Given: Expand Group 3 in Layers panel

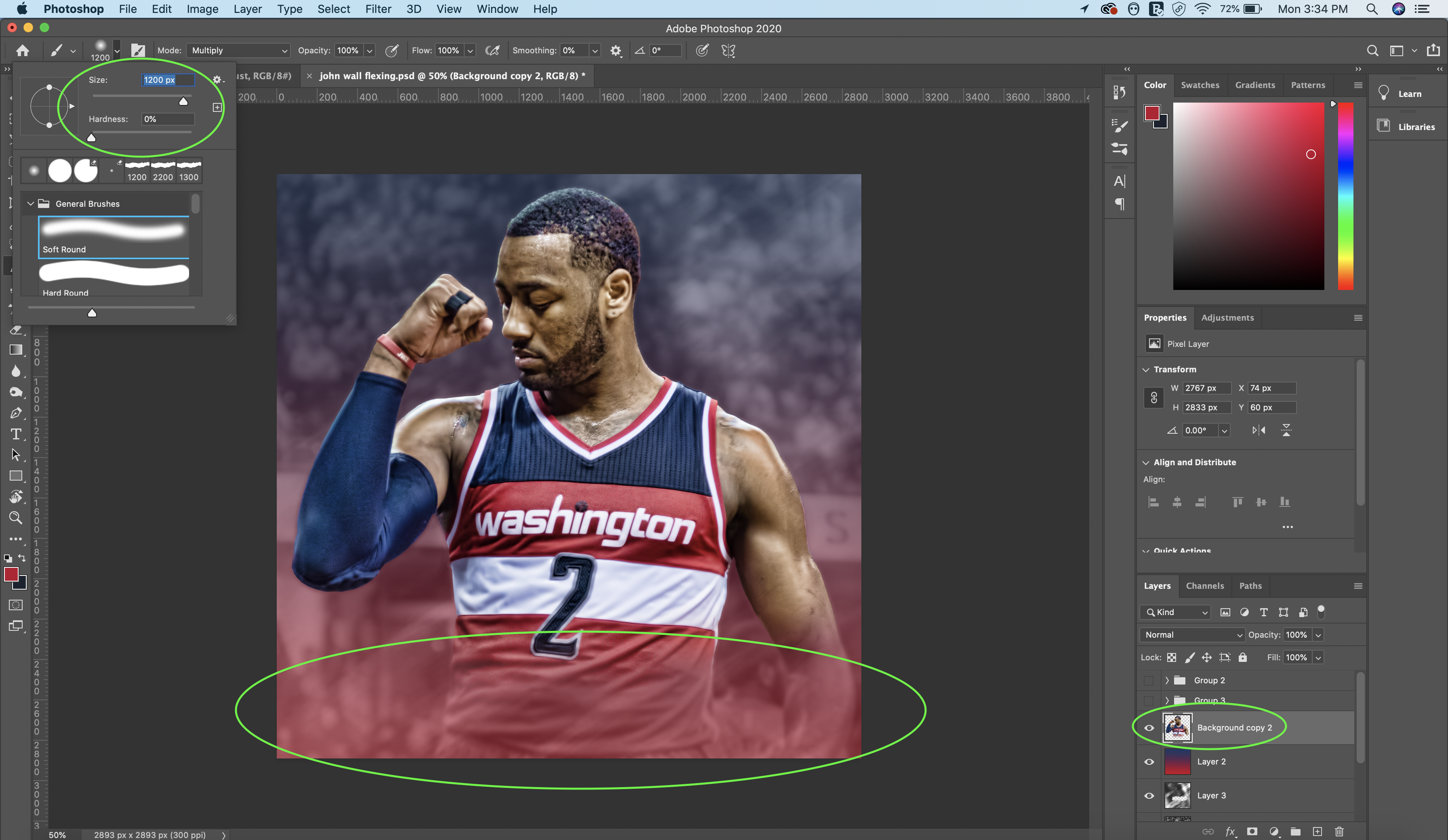Looking at the screenshot, I should click(x=1167, y=700).
